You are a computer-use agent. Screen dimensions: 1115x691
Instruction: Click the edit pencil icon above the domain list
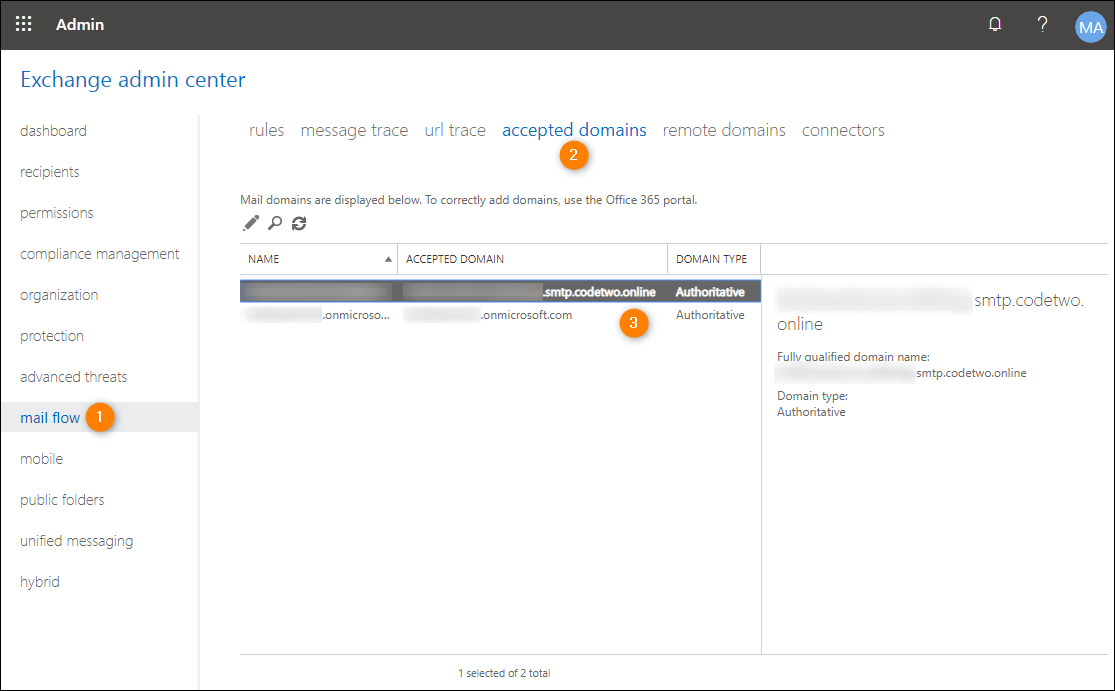click(x=251, y=223)
